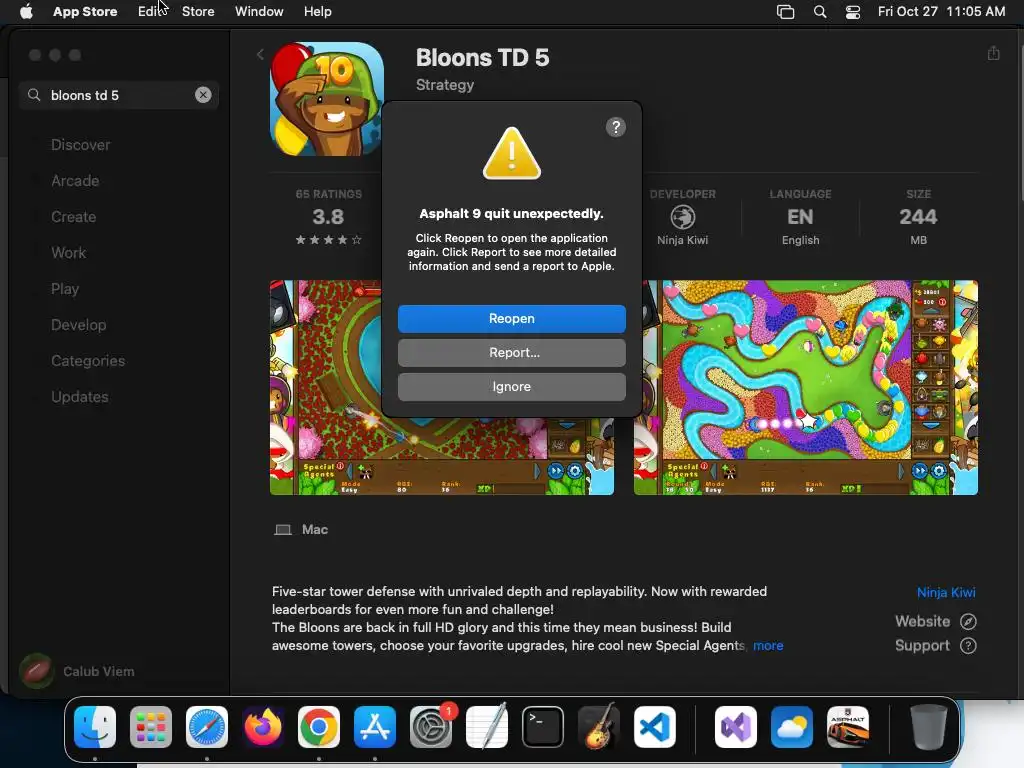The height and width of the screenshot is (768, 1024).
Task: Open the developer Website link
Action: [x=935, y=621]
